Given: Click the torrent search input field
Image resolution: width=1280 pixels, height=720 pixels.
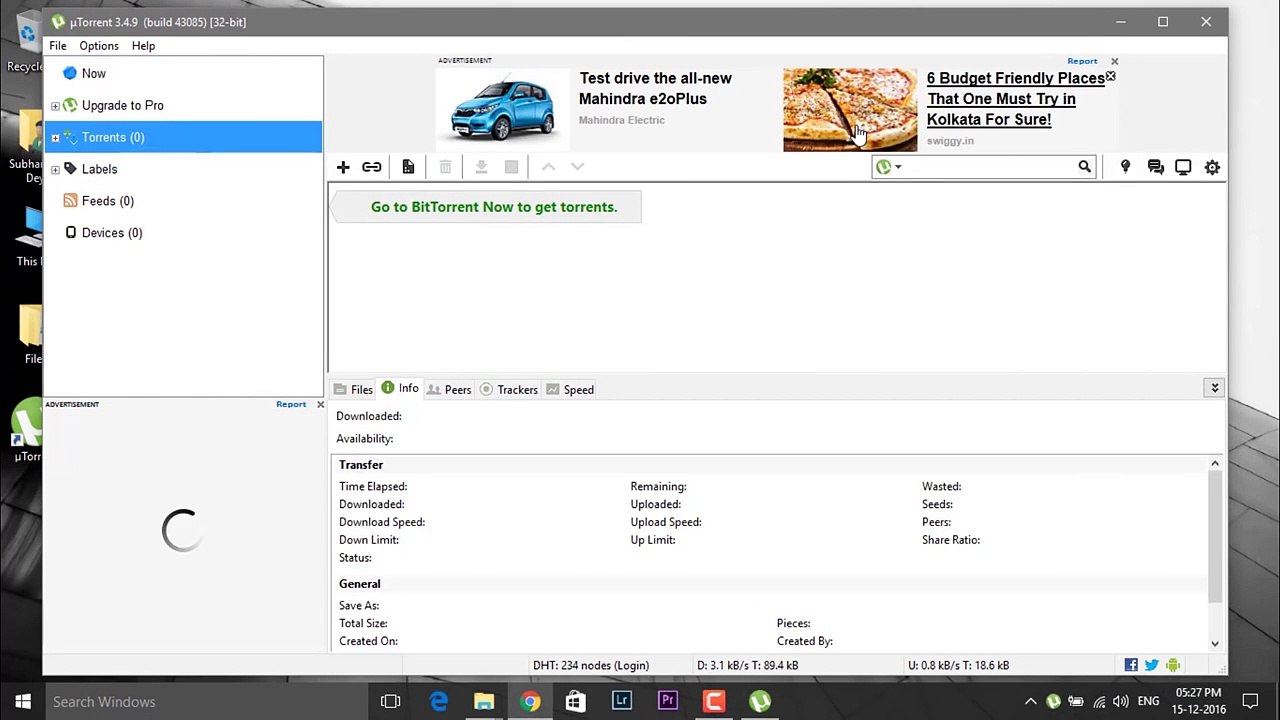Looking at the screenshot, I should [989, 167].
